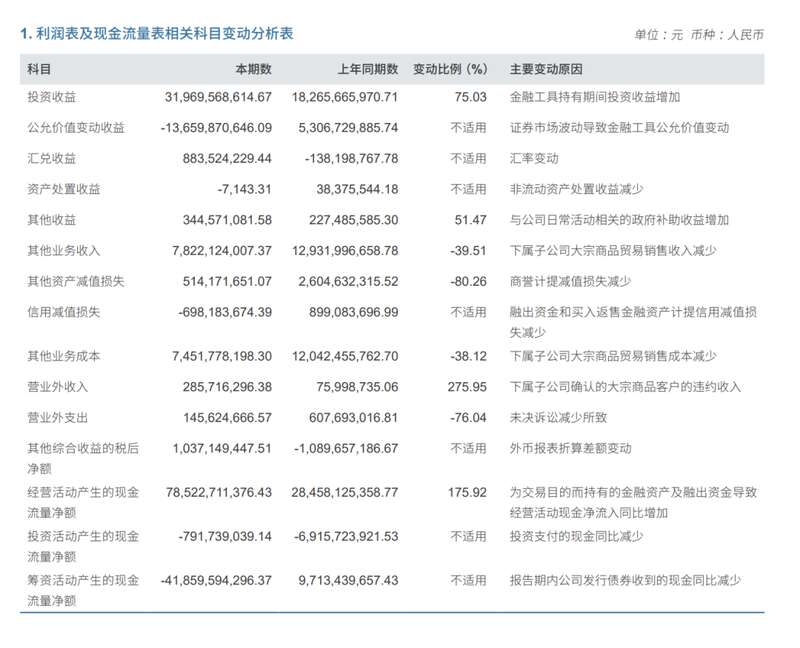This screenshot has height=648, width=800.
Task: Click the reason 证券市场波动导致金融工具公允价值变动
Action: click(x=619, y=128)
